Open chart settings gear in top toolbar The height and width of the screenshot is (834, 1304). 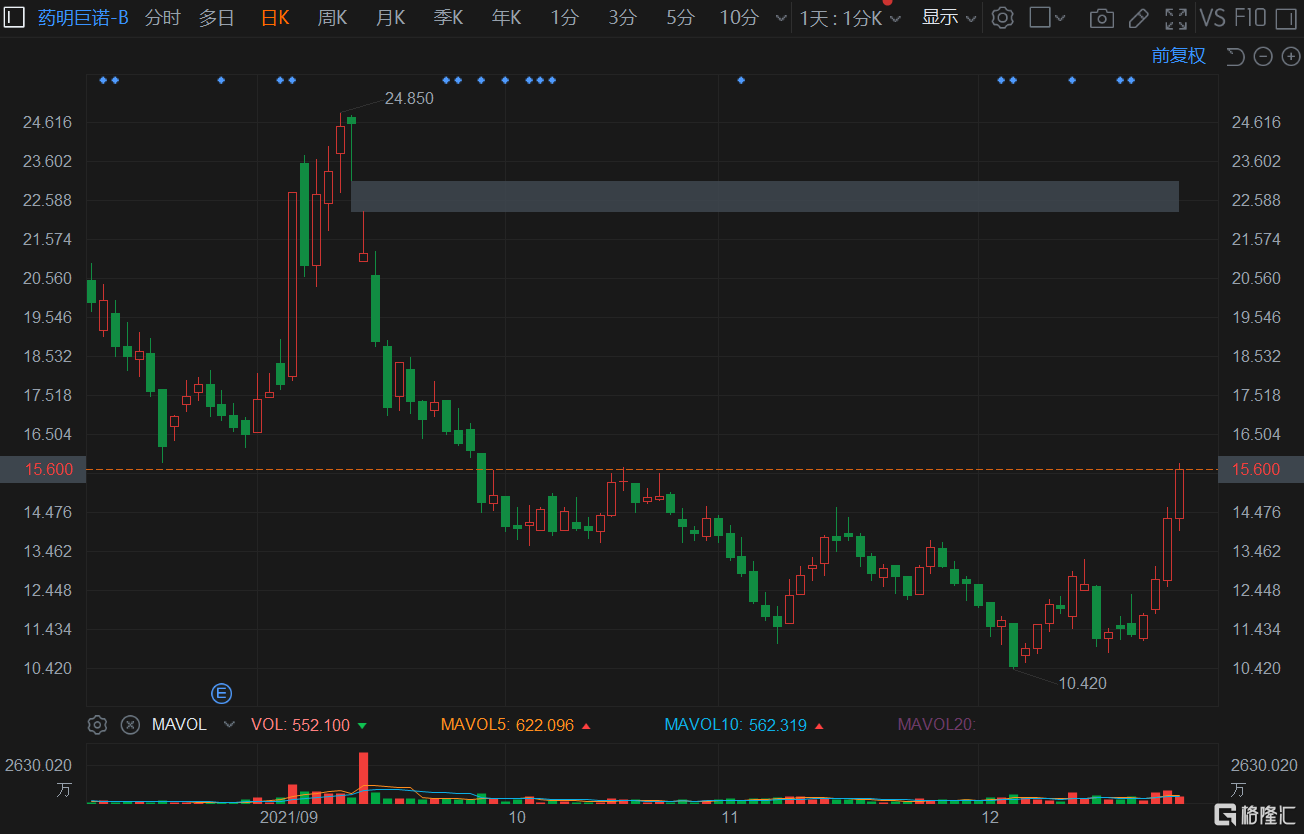1003,18
